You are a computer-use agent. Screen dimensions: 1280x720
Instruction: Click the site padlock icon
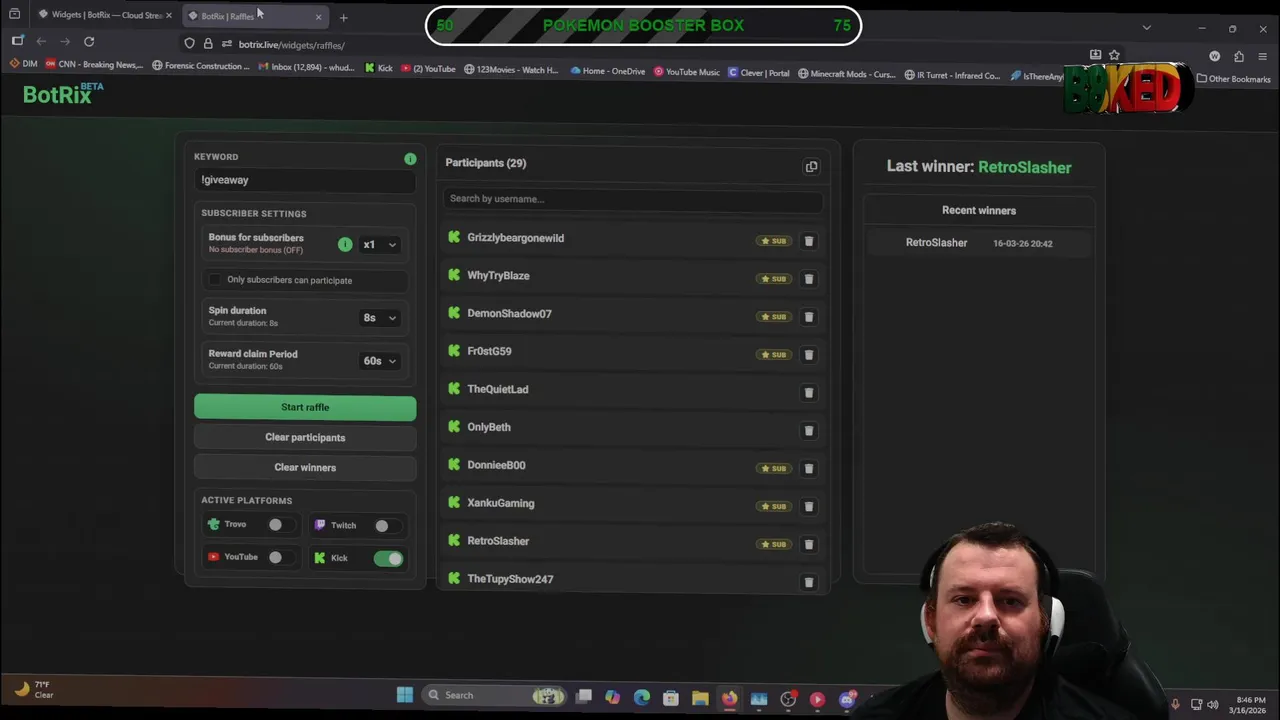coord(208,44)
